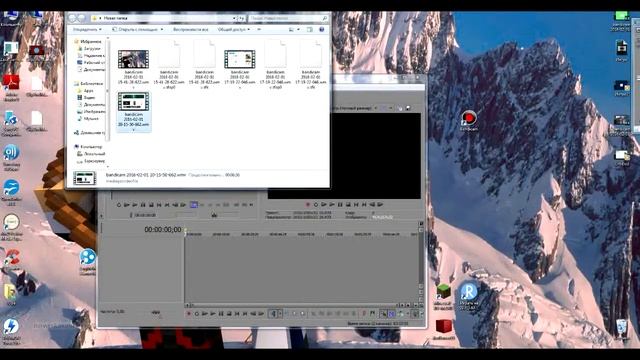
Task: Select Музыка library in navigation pane
Action: click(x=88, y=118)
